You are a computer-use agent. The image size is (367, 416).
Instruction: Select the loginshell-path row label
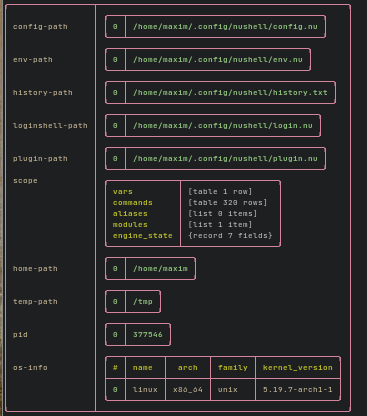[50, 126]
